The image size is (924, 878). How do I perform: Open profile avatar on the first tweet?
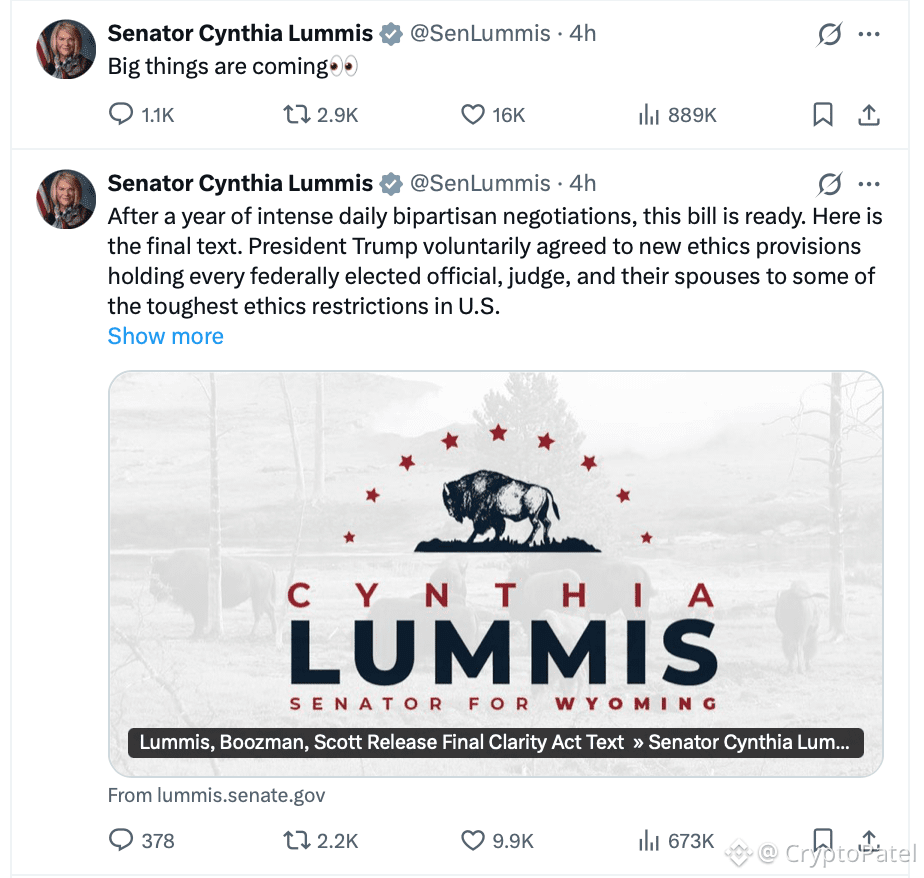coord(66,49)
